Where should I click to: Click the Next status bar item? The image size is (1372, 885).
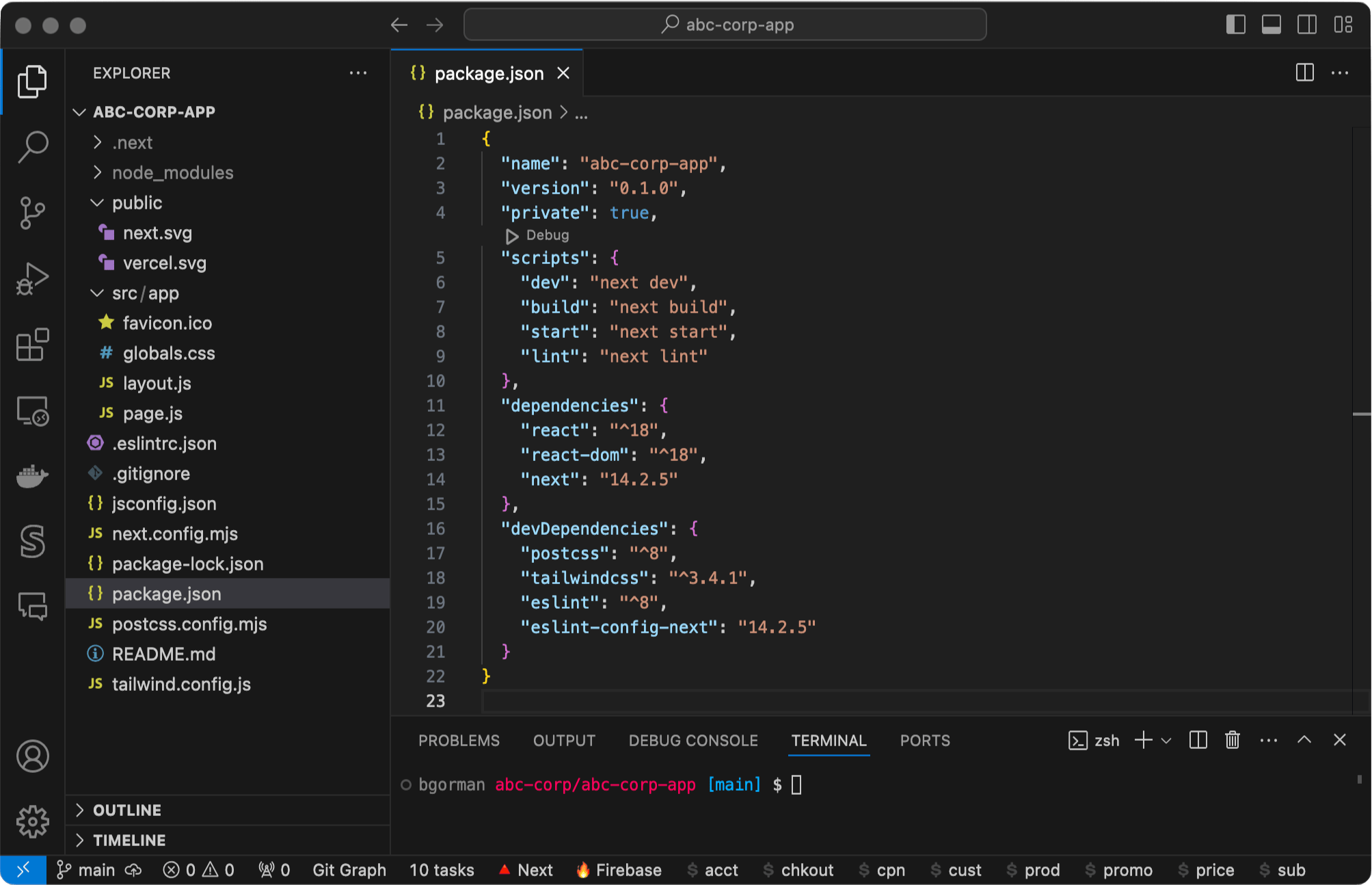pyautogui.click(x=525, y=870)
